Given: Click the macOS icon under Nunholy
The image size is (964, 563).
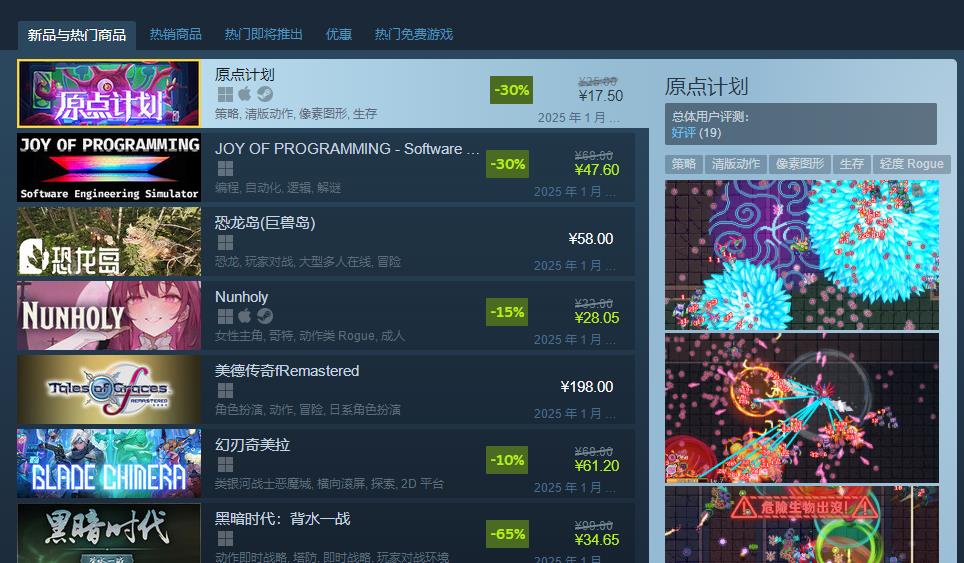Looking at the screenshot, I should pos(245,316).
